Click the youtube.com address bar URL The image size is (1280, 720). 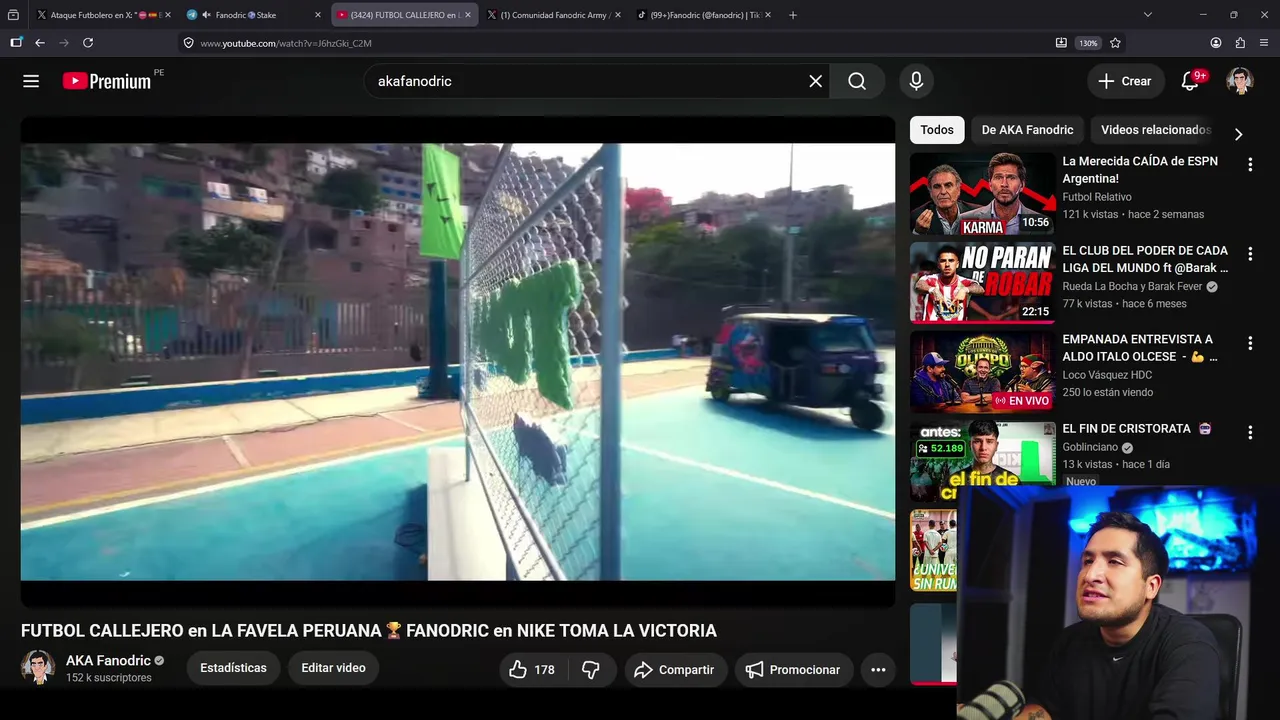point(286,43)
